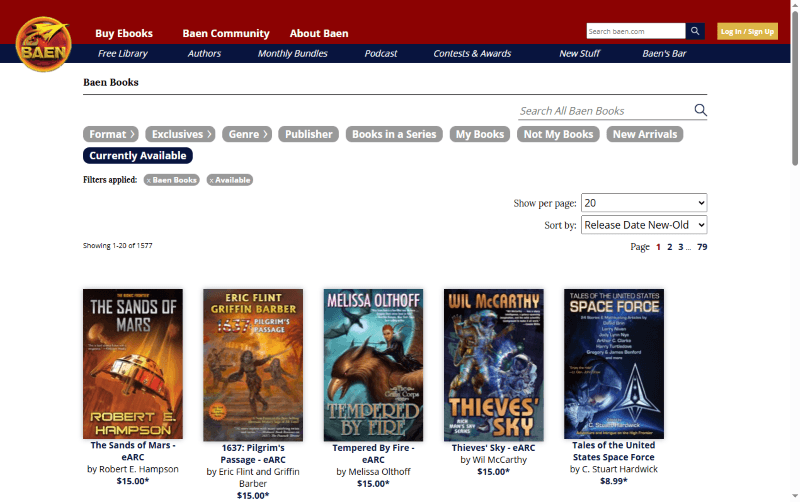Remove the Available filter chip
This screenshot has width=800, height=502.
coord(230,180)
